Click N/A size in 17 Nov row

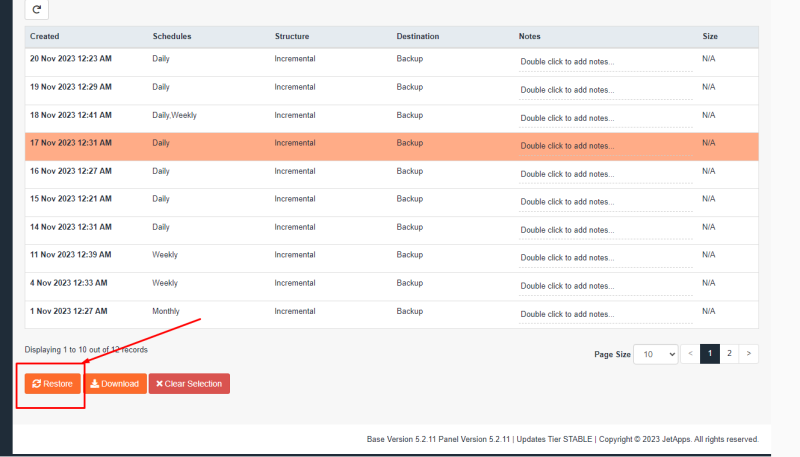point(709,143)
